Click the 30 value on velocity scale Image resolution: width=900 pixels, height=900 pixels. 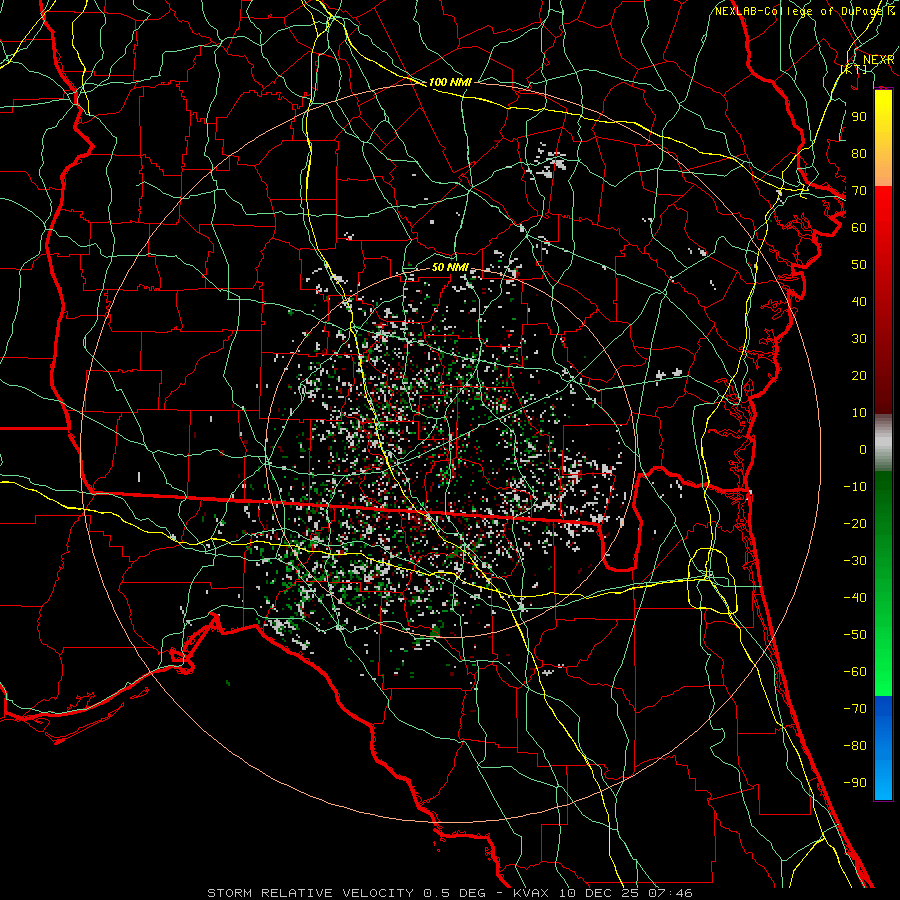[859, 339]
